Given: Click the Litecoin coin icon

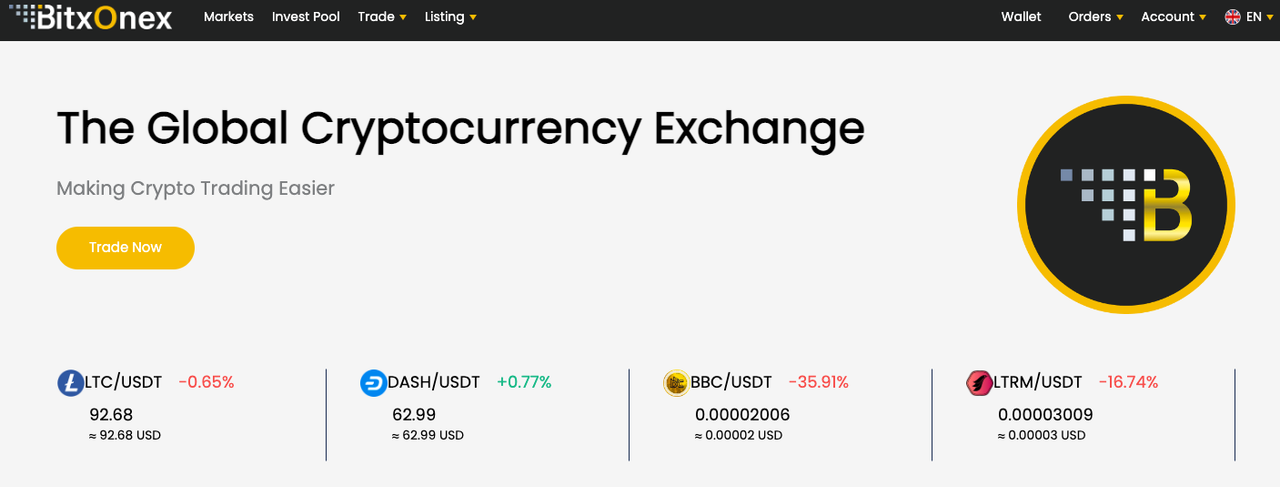Looking at the screenshot, I should pos(71,383).
